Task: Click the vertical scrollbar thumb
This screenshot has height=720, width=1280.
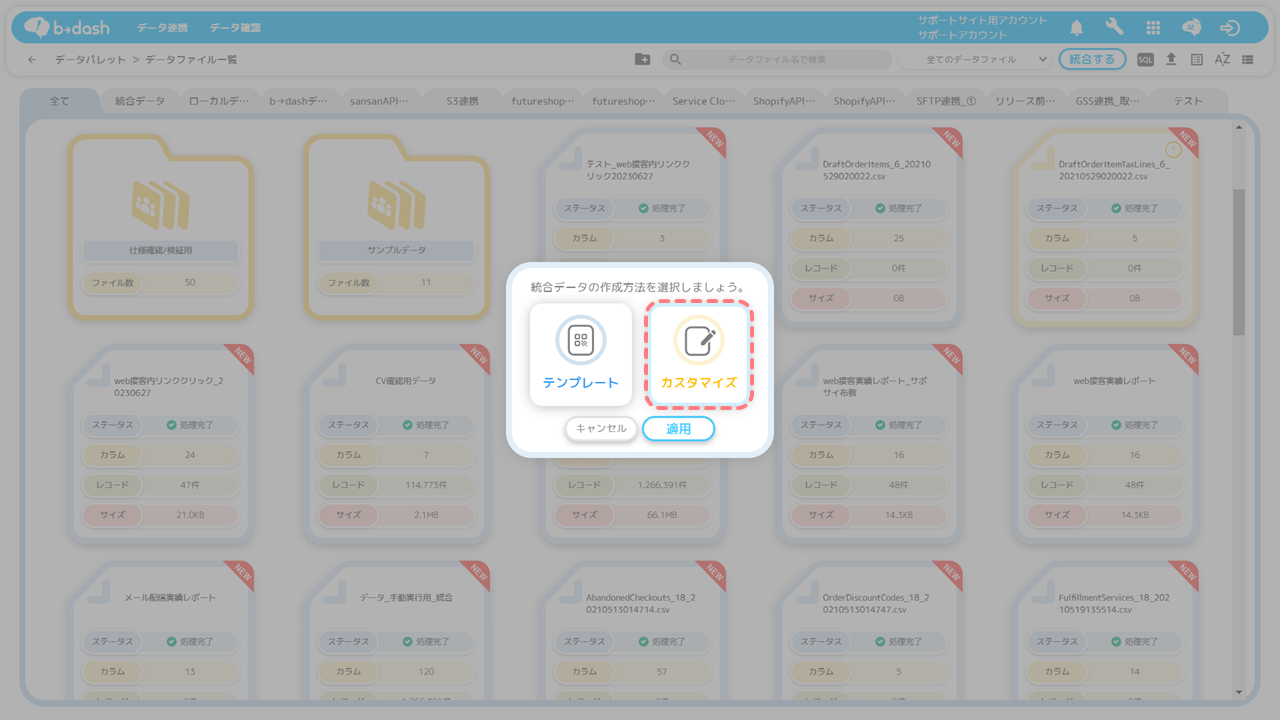Action: pos(1239,262)
